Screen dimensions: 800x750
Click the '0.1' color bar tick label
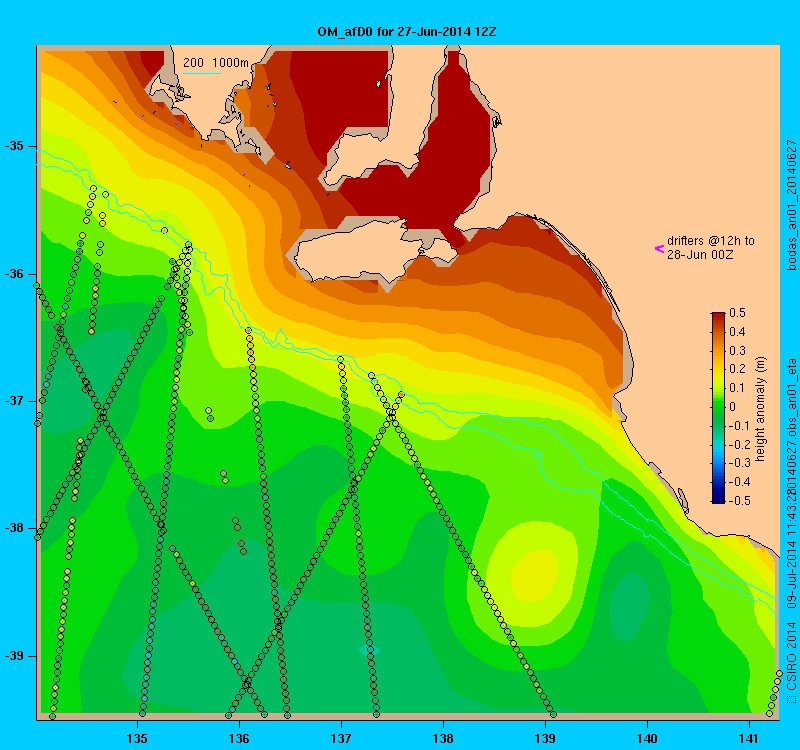(737, 388)
